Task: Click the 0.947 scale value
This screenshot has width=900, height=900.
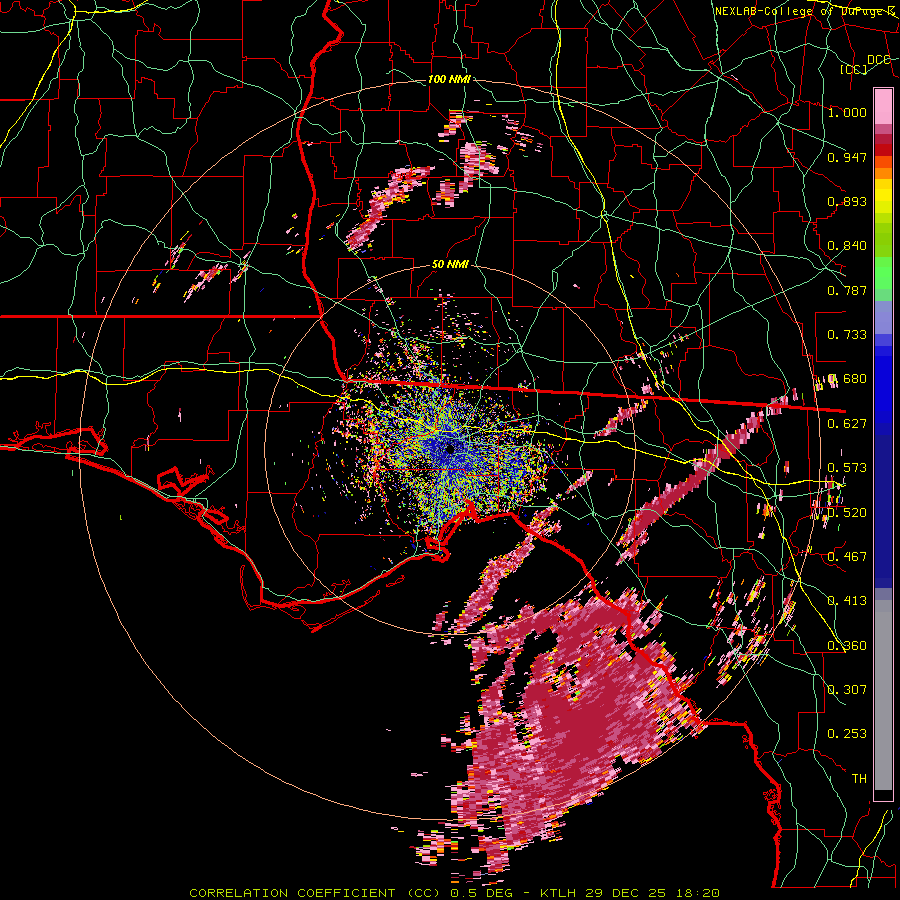Action: (x=847, y=157)
